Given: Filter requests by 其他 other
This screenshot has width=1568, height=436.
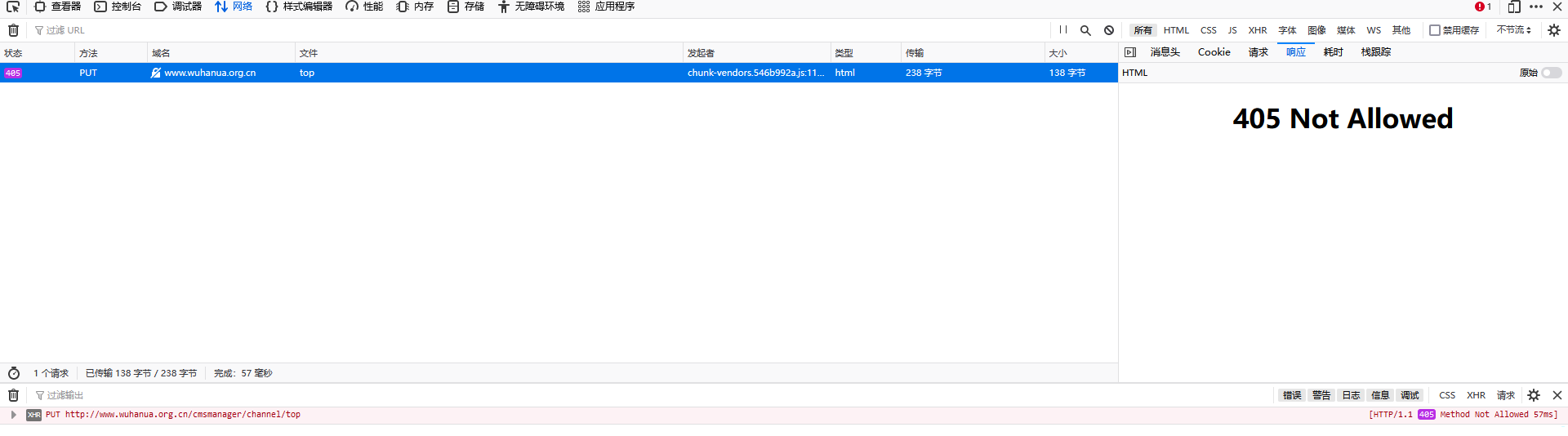Looking at the screenshot, I should tap(1401, 30).
